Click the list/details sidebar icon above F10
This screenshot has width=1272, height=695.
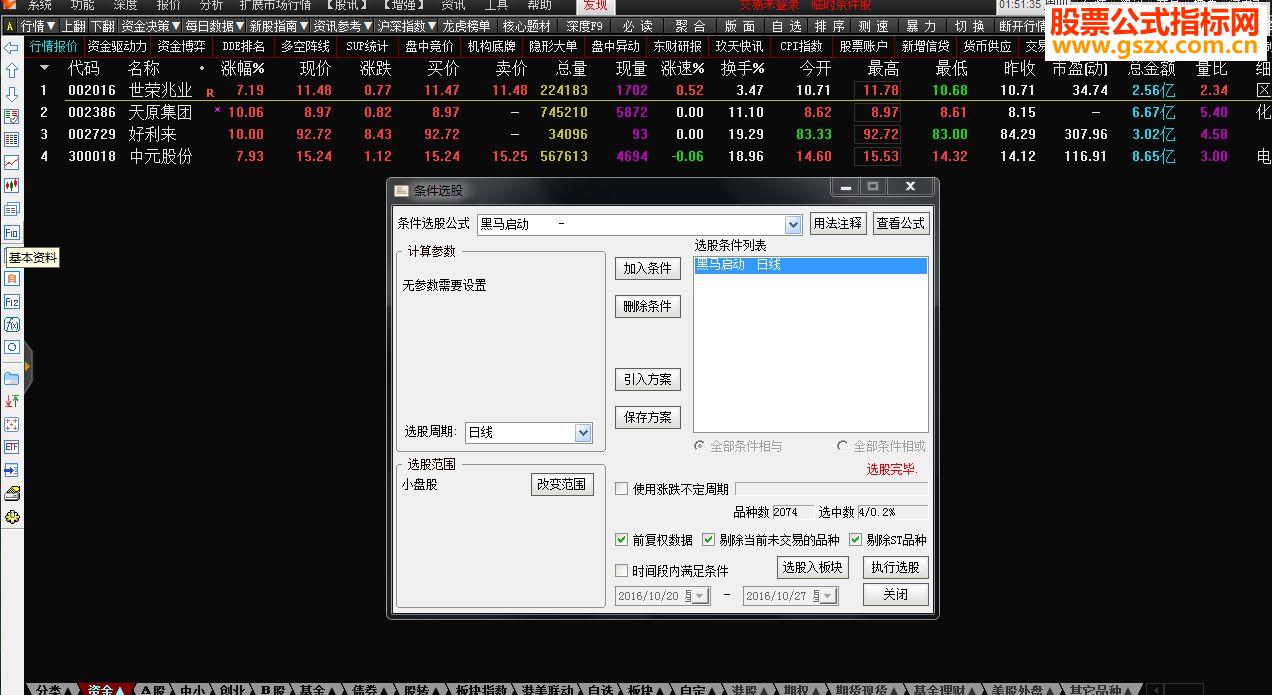[x=12, y=209]
